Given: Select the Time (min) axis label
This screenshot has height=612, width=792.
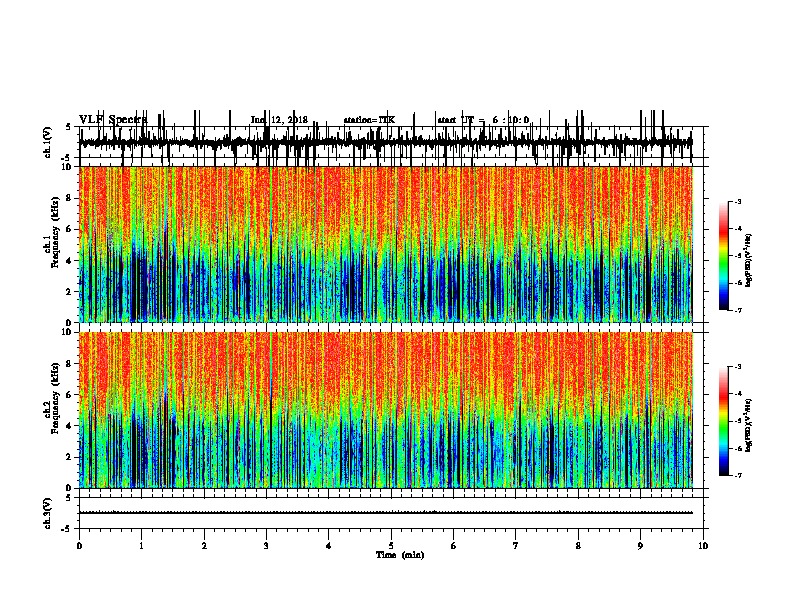Looking at the screenshot, I should tap(400, 555).
